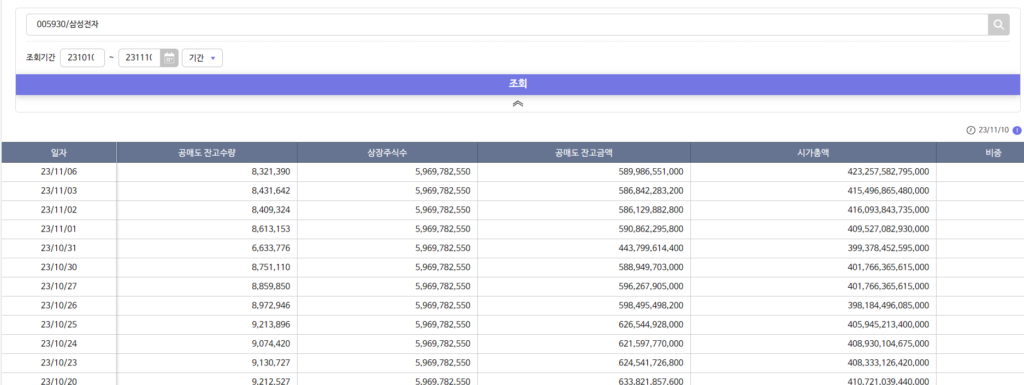Click the balance amount 621,597,770,000
This screenshot has height=385, width=1024.
pyautogui.click(x=650, y=343)
